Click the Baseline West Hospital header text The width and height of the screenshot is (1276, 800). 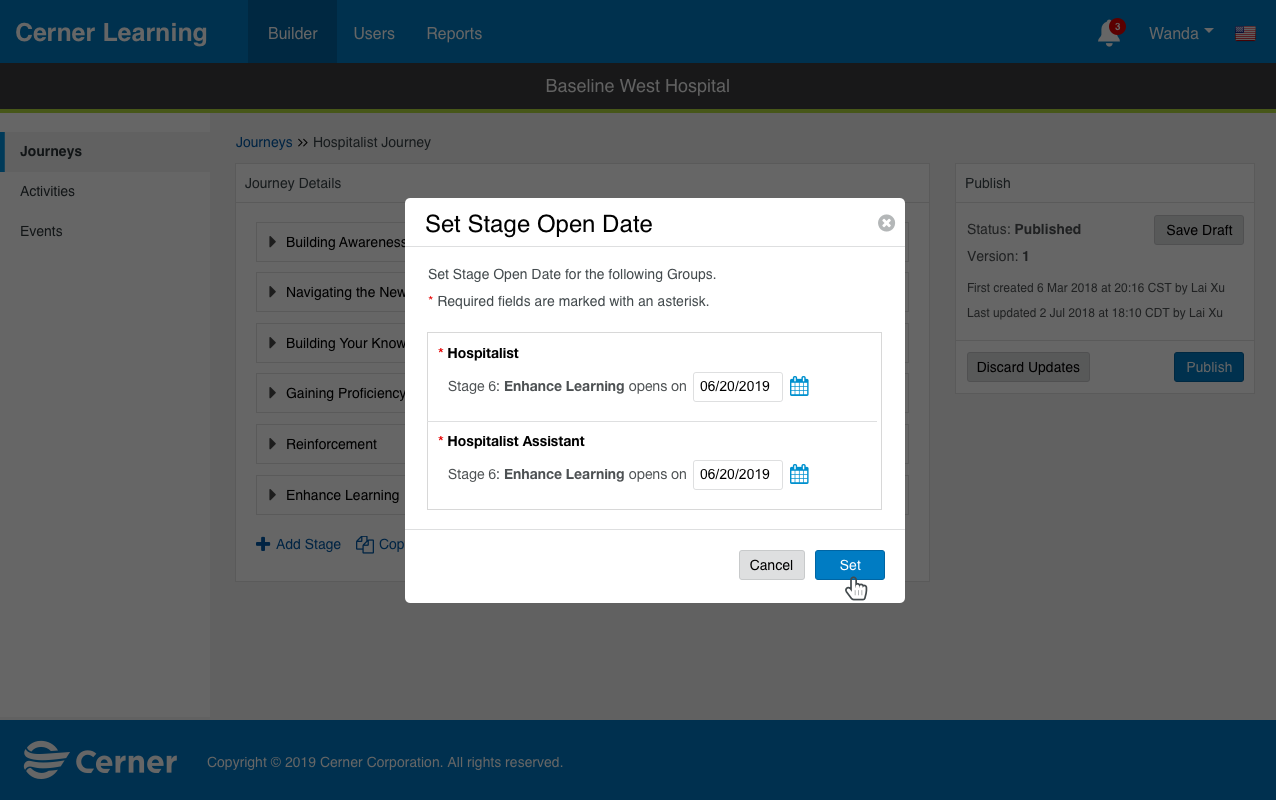[638, 86]
